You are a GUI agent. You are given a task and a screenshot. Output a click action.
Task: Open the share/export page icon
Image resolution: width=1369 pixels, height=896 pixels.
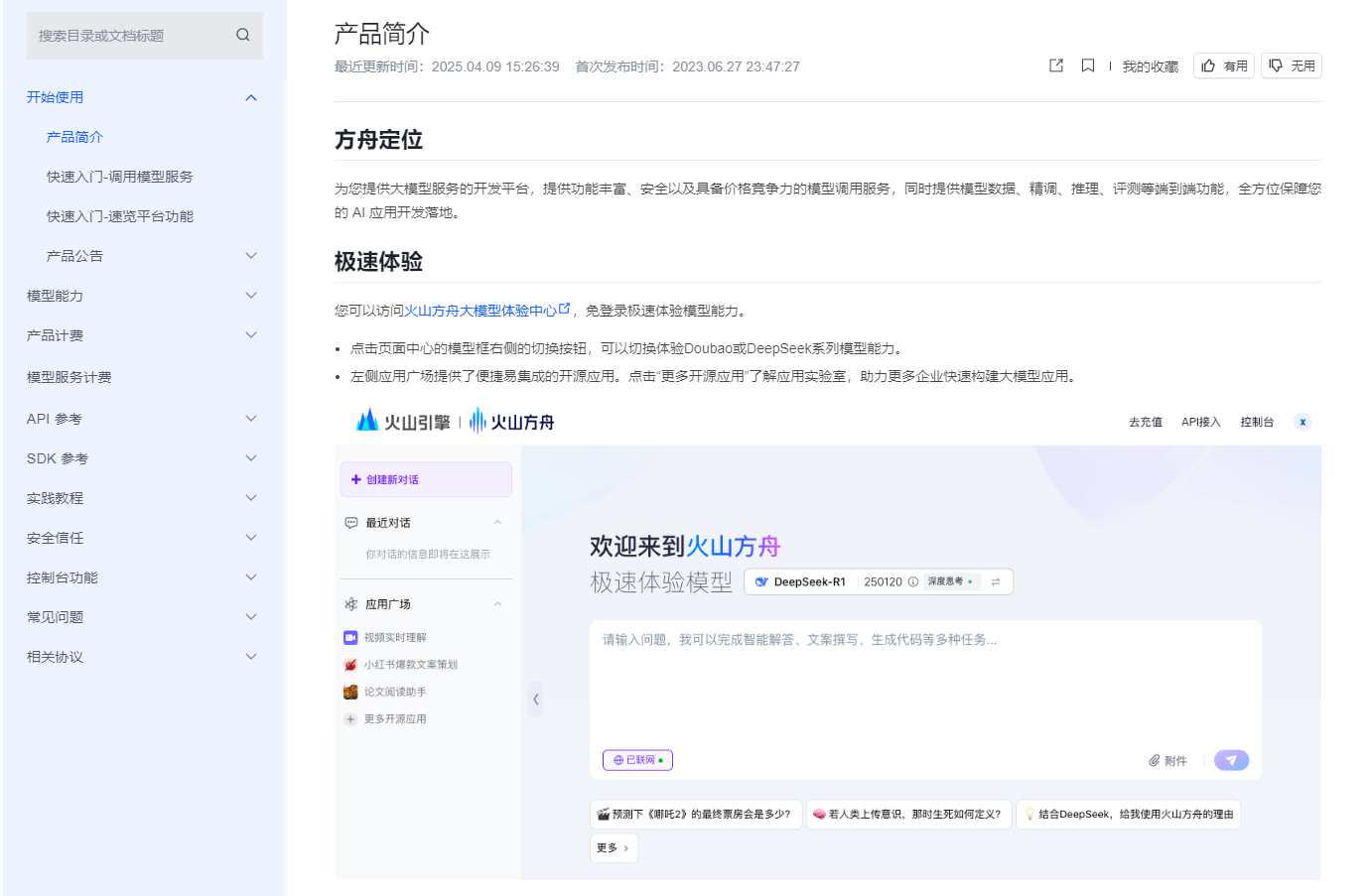click(x=1056, y=65)
